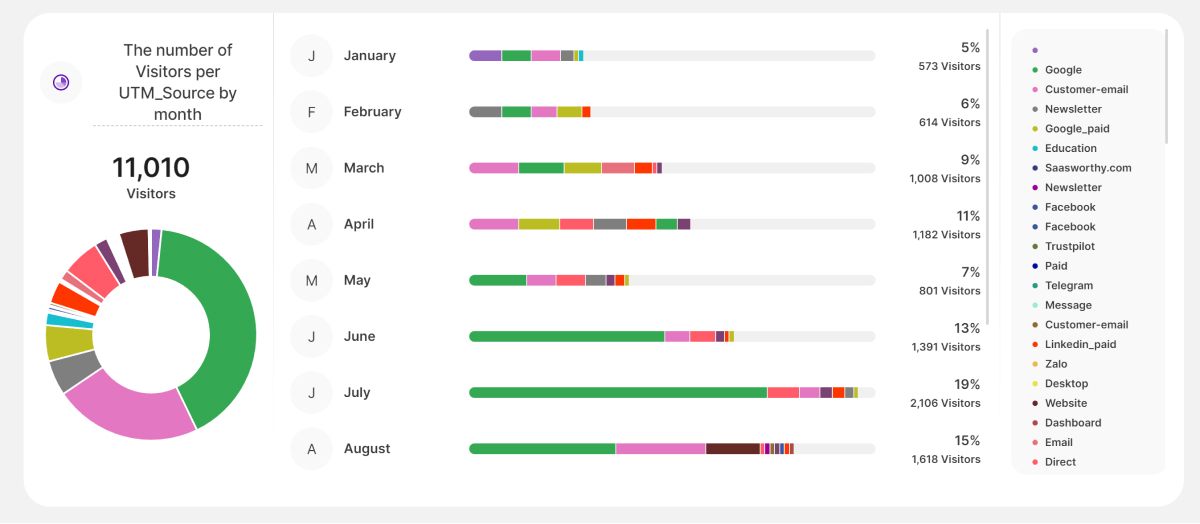Toggle the Trustpilot legend entry

click(1070, 246)
